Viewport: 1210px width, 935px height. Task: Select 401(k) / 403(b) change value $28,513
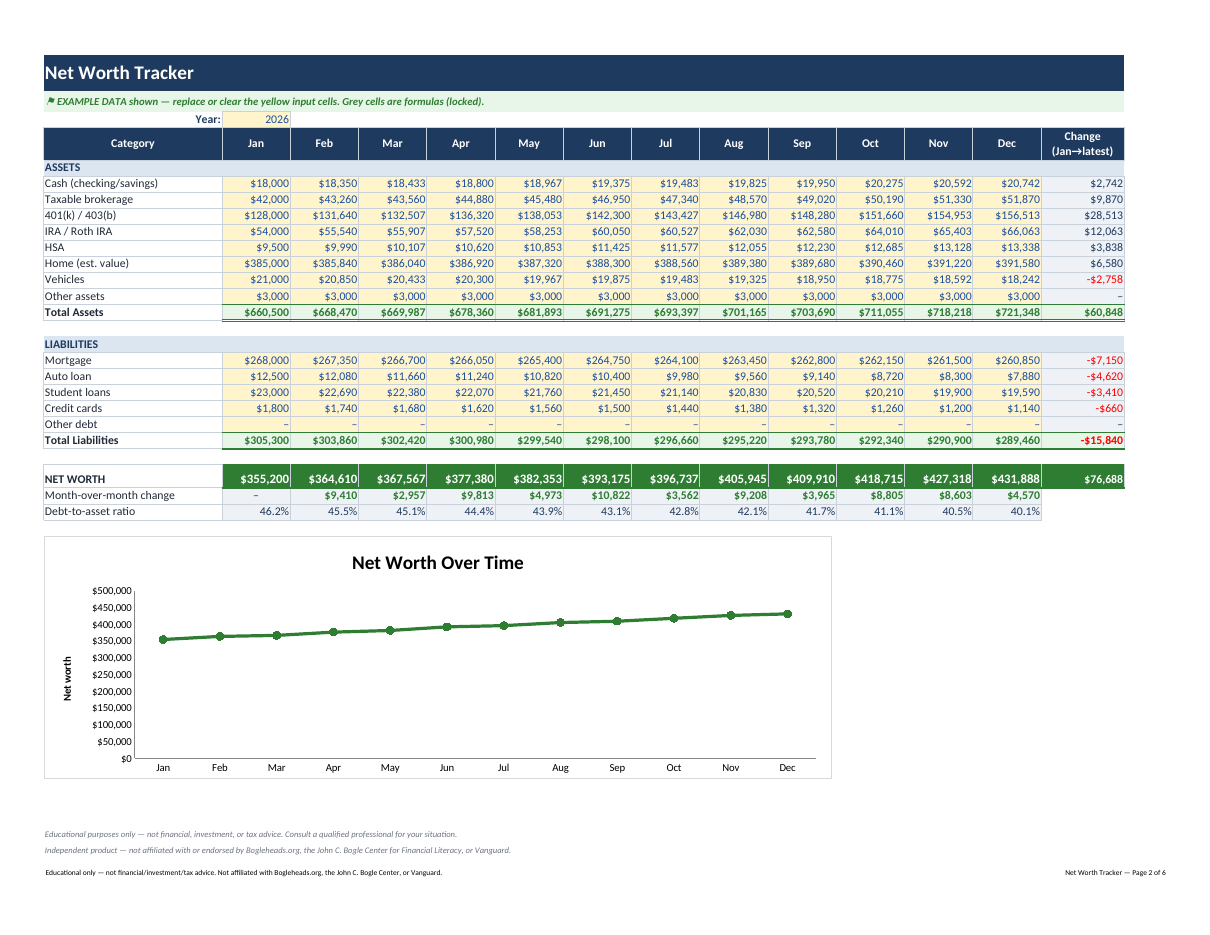1082,215
